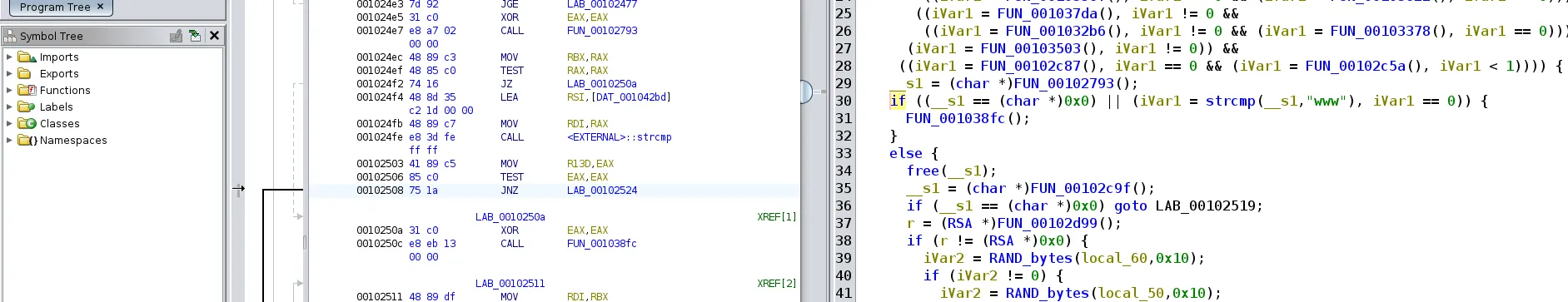Click the green-arrow navigation icon in Symbol Tree header
The height and width of the screenshot is (302, 1568).
[194, 36]
